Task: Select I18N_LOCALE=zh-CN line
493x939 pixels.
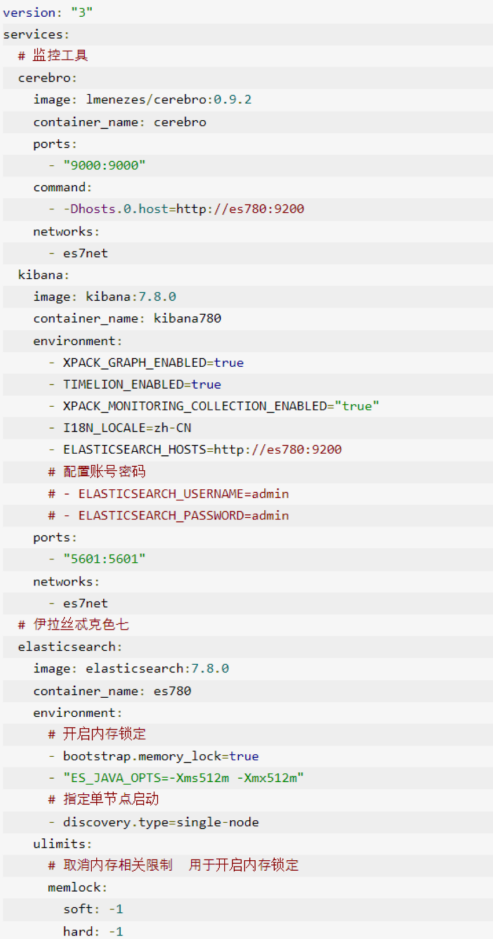Action: [x=120, y=428]
